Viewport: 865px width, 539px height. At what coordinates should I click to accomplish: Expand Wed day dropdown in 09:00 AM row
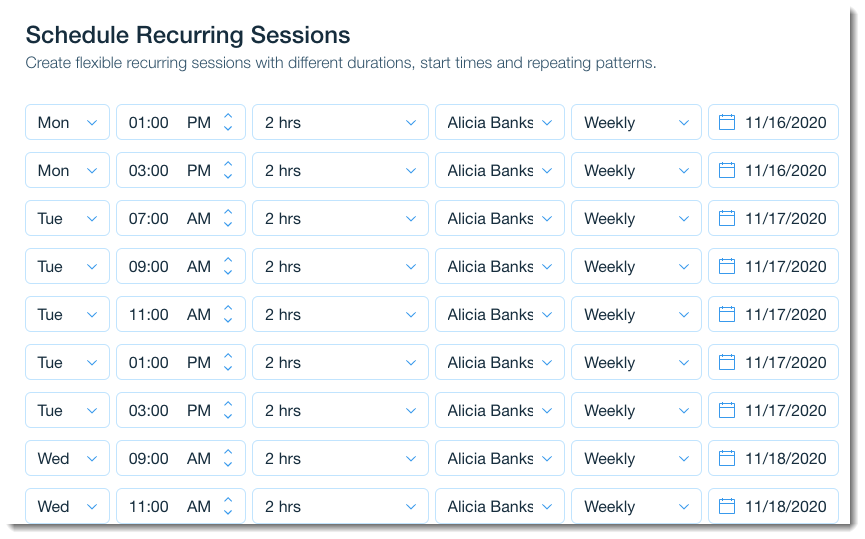pyautogui.click(x=67, y=458)
